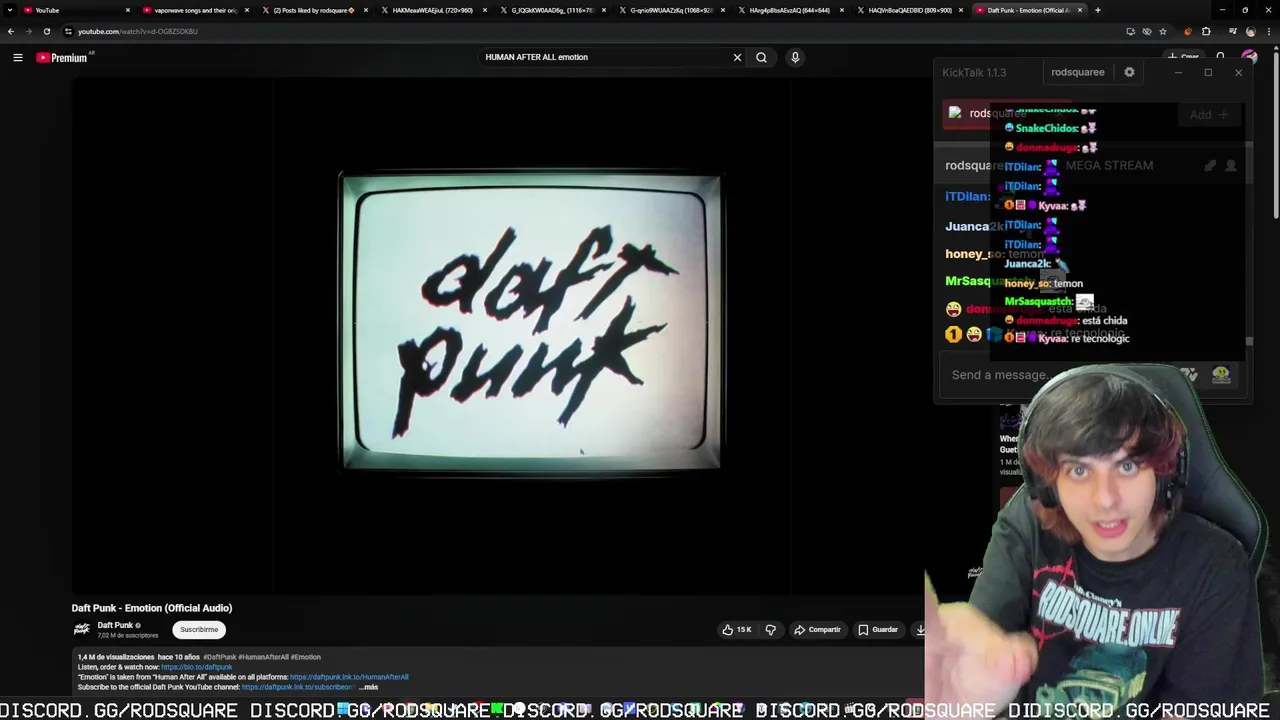Dislike the Daft Punk Emotion video

point(770,630)
